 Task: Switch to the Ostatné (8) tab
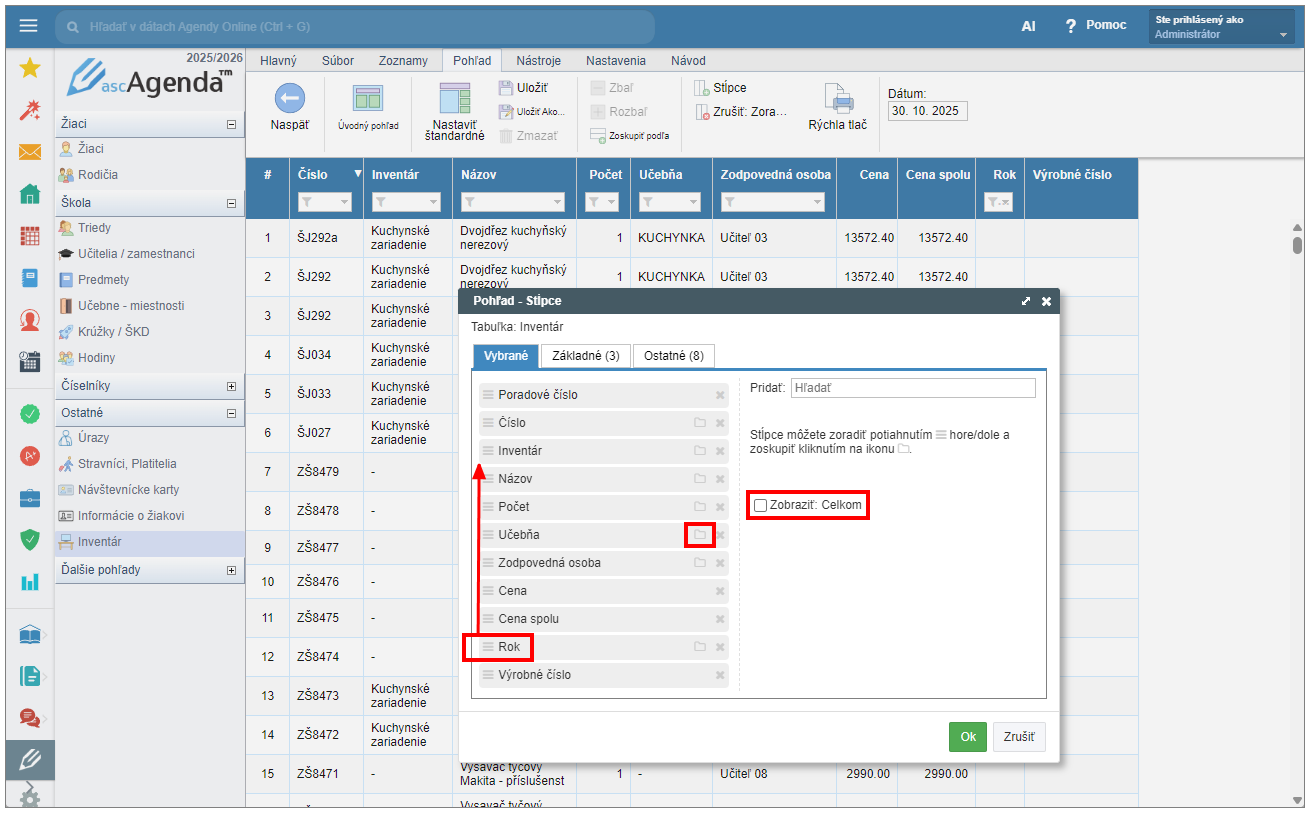tap(673, 355)
